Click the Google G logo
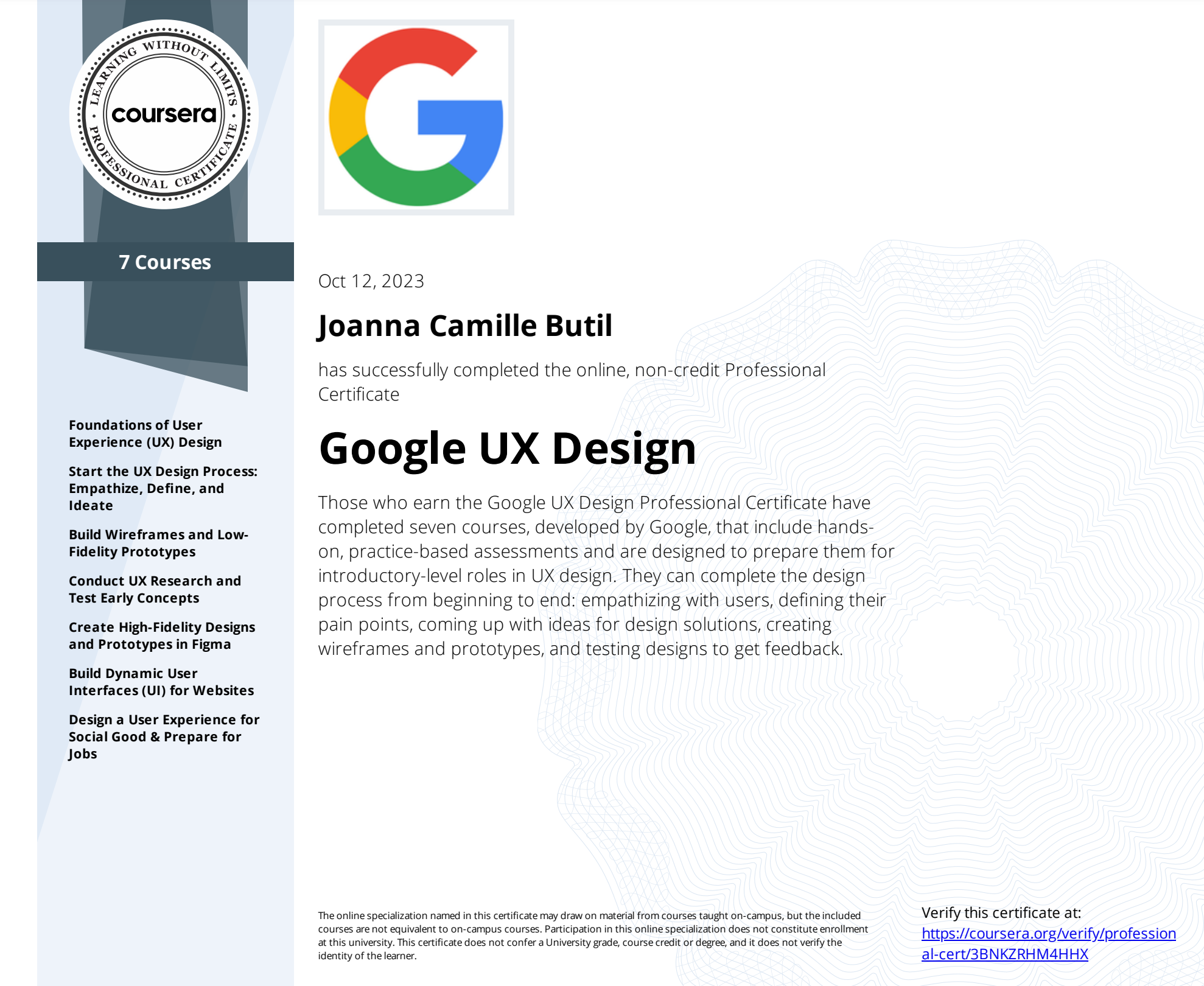 (416, 117)
